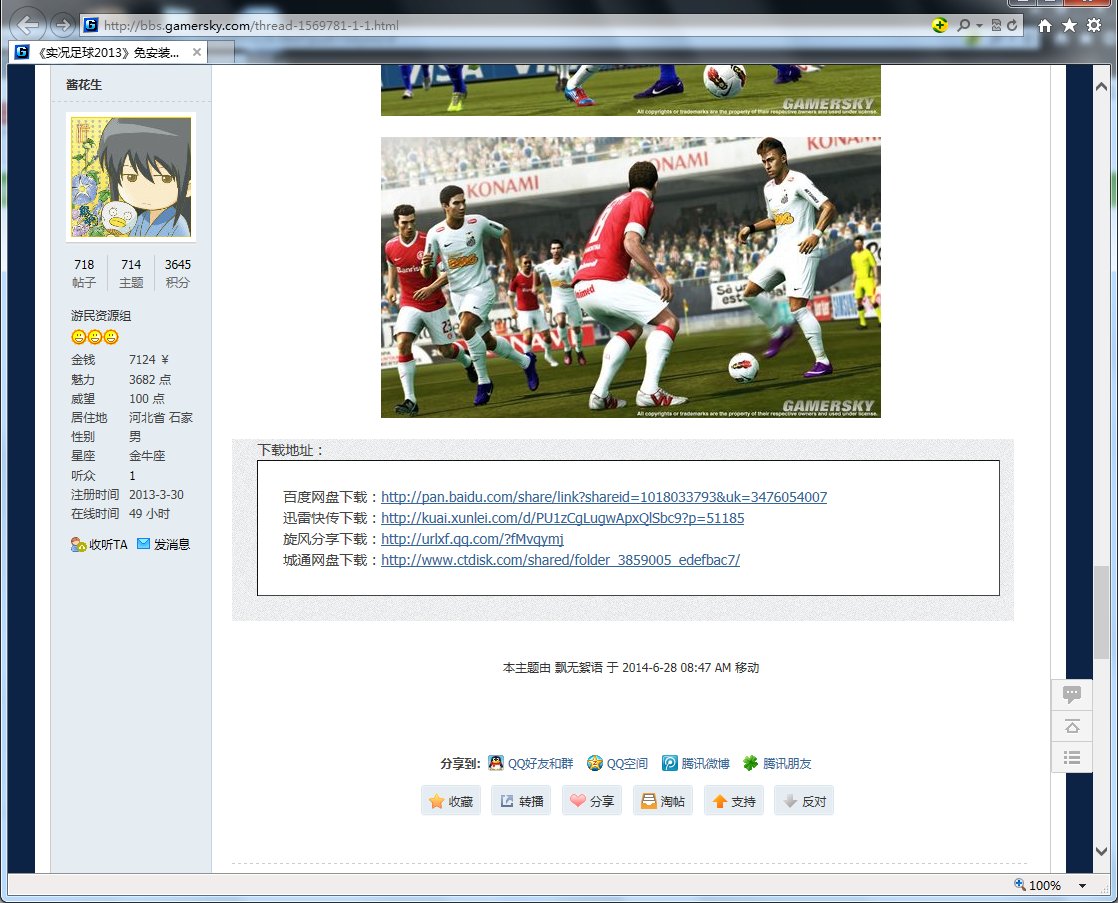Click the floating back-to-top arrow icon
This screenshot has height=903, width=1118.
pyautogui.click(x=1071, y=726)
